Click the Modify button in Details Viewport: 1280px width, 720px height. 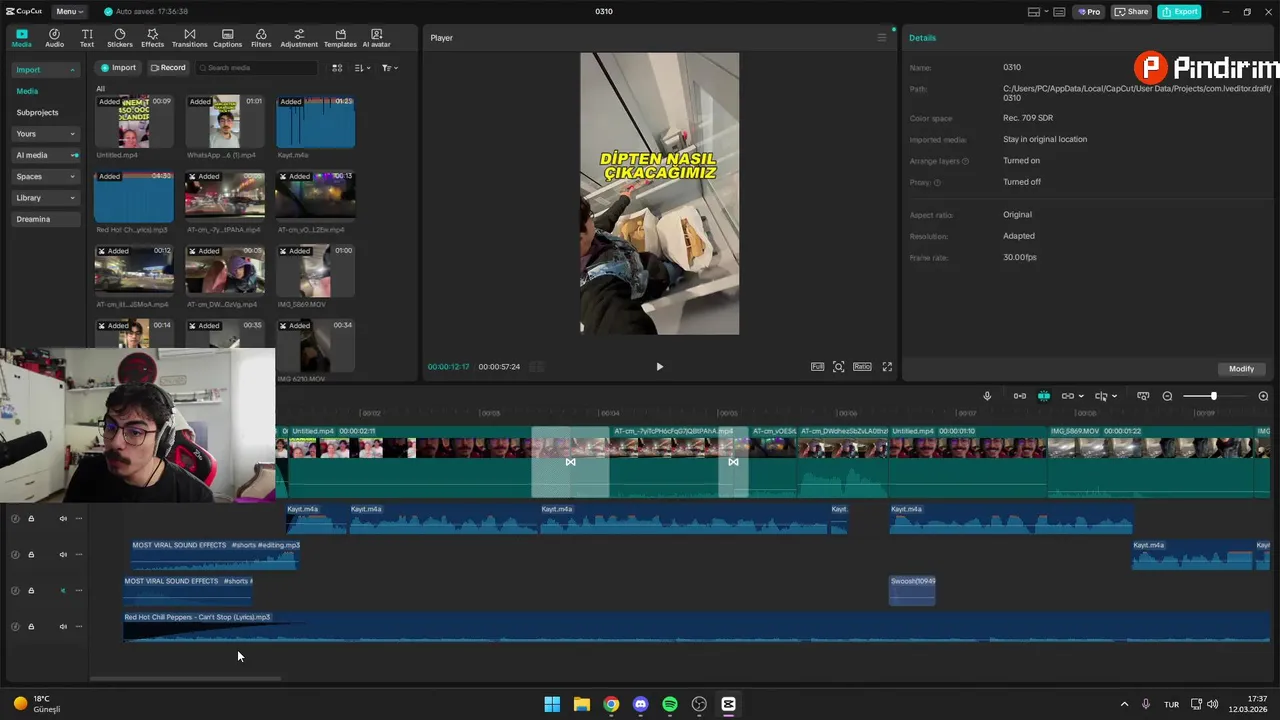(x=1241, y=369)
